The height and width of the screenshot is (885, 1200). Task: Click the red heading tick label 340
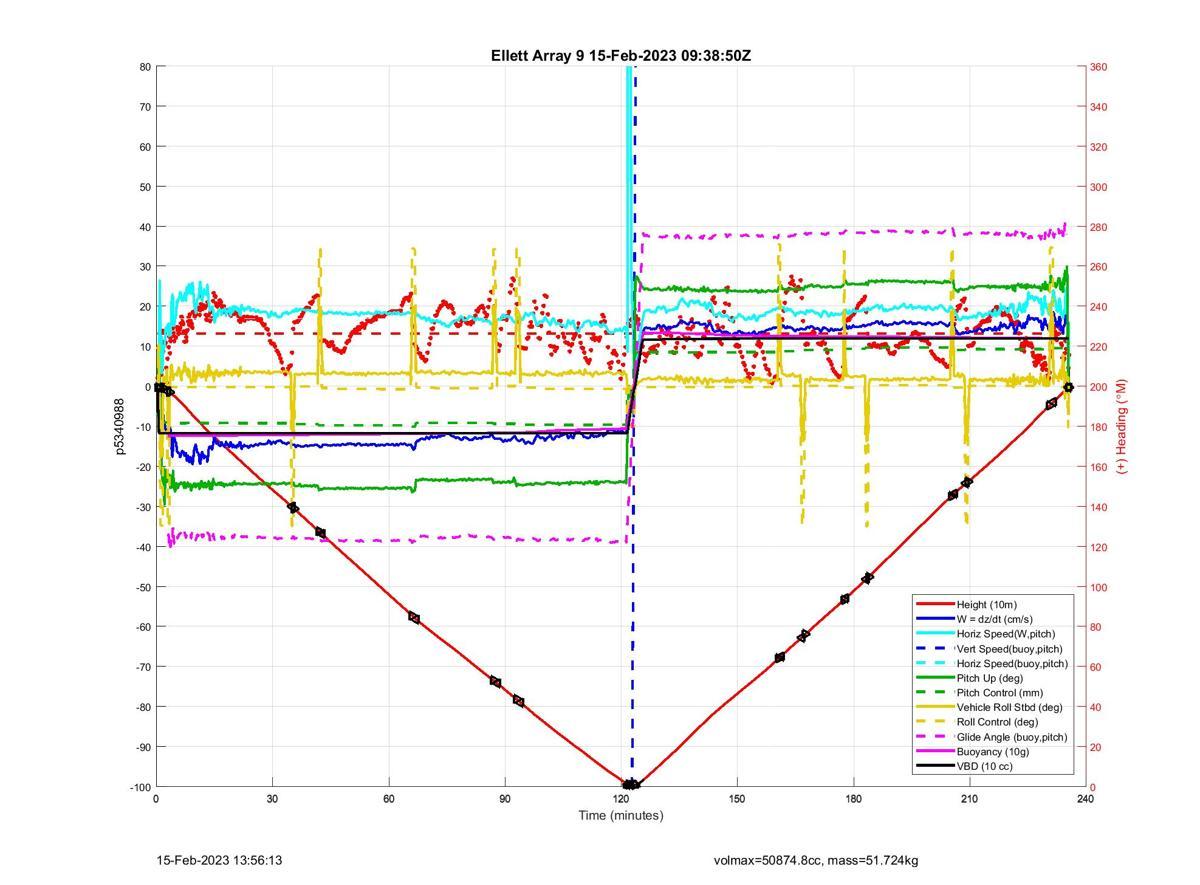1098,107
